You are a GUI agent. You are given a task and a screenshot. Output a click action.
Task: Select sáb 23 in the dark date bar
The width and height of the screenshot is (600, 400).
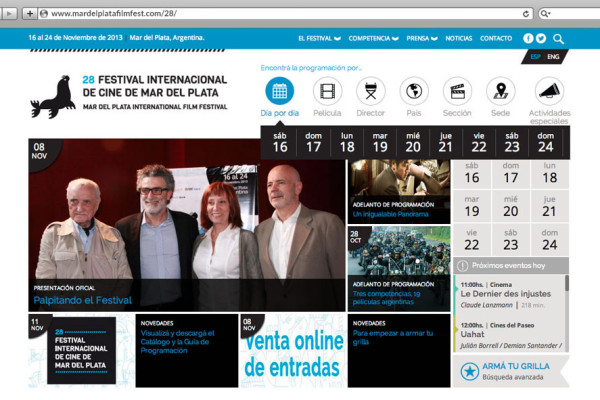pos(512,142)
